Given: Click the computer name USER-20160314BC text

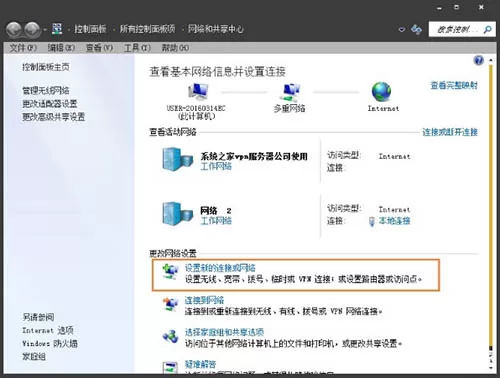Looking at the screenshot, I should 196,108.
